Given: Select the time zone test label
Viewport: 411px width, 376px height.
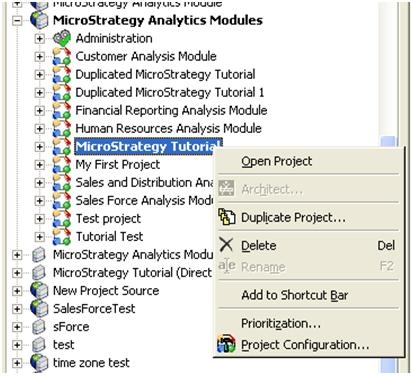Looking at the screenshot, I should point(91,362).
